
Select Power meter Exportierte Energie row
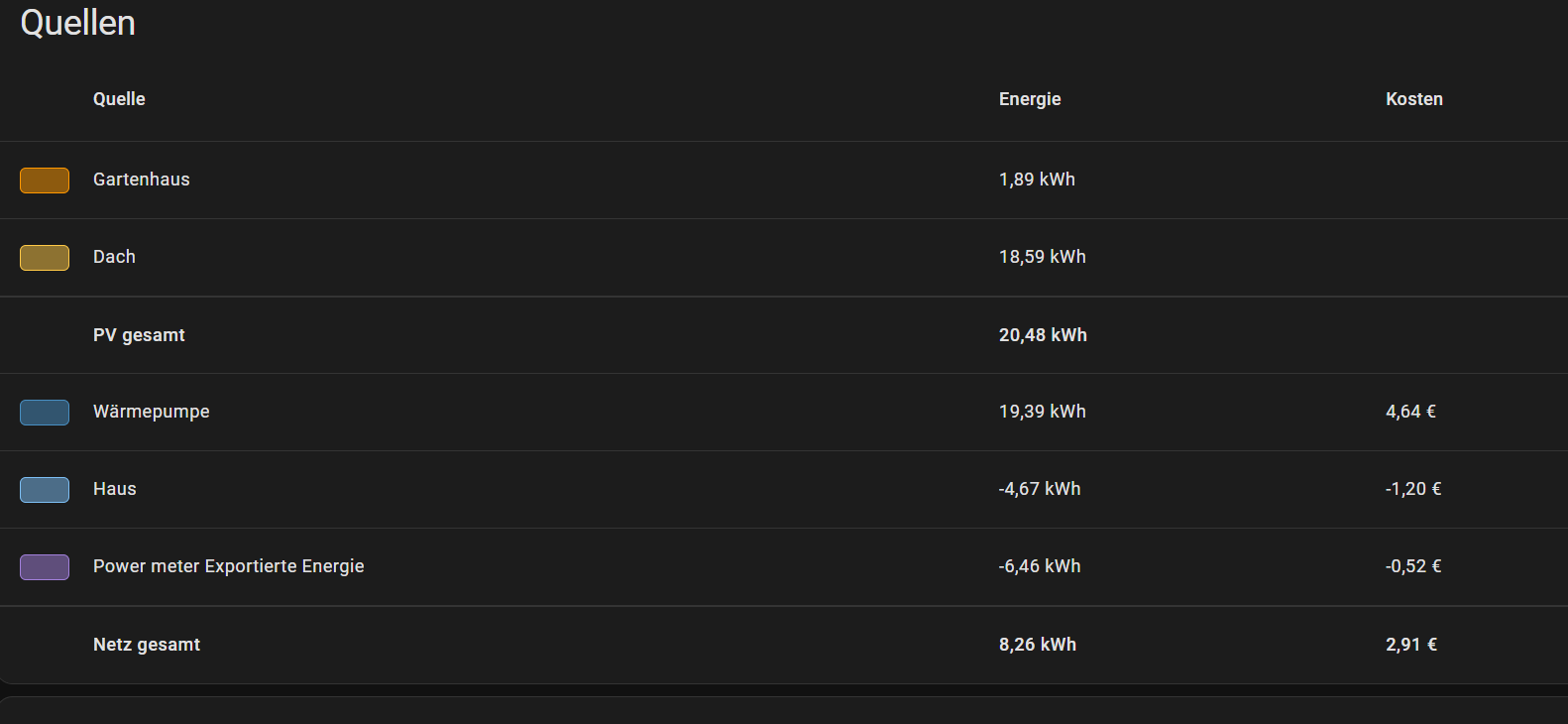pos(229,566)
